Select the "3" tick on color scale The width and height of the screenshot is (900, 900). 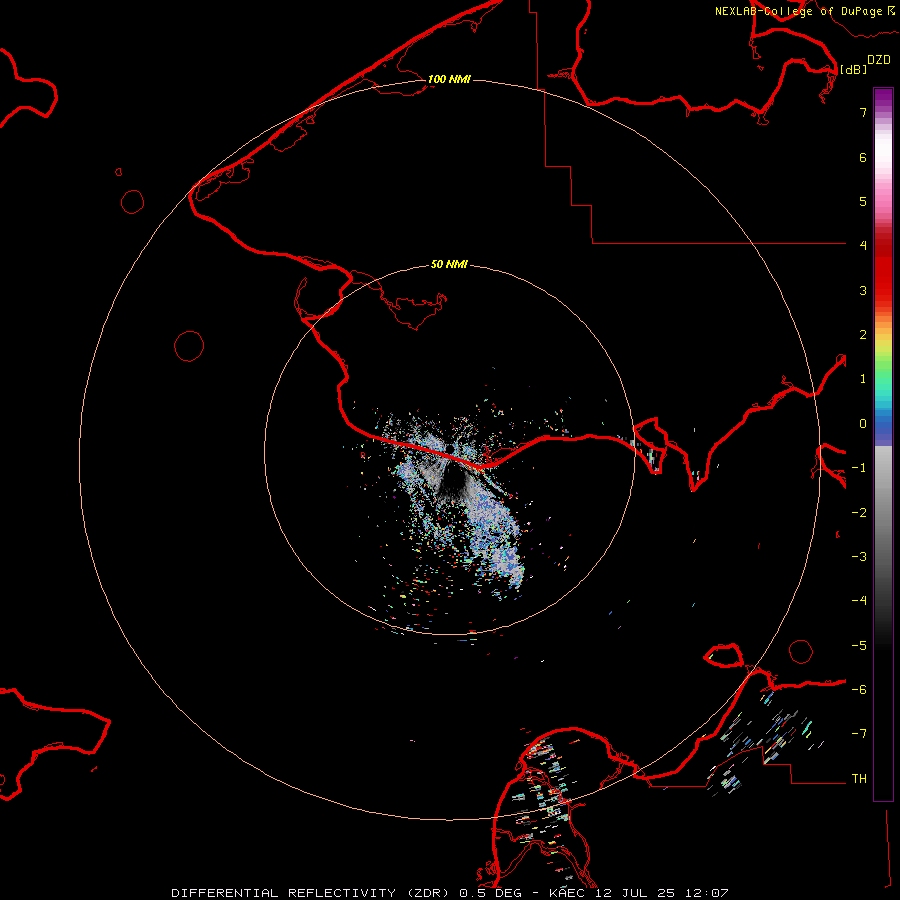[863, 290]
